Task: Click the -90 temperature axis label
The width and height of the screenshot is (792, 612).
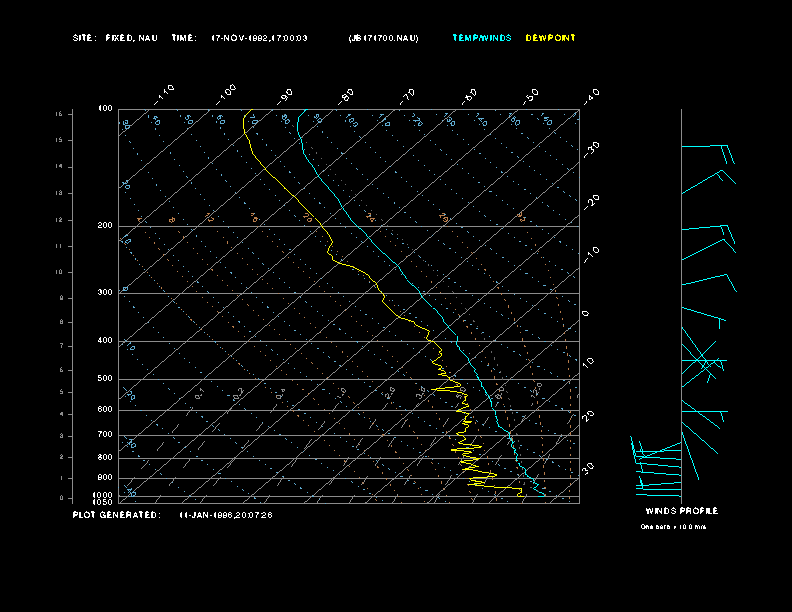Action: pyautogui.click(x=286, y=95)
